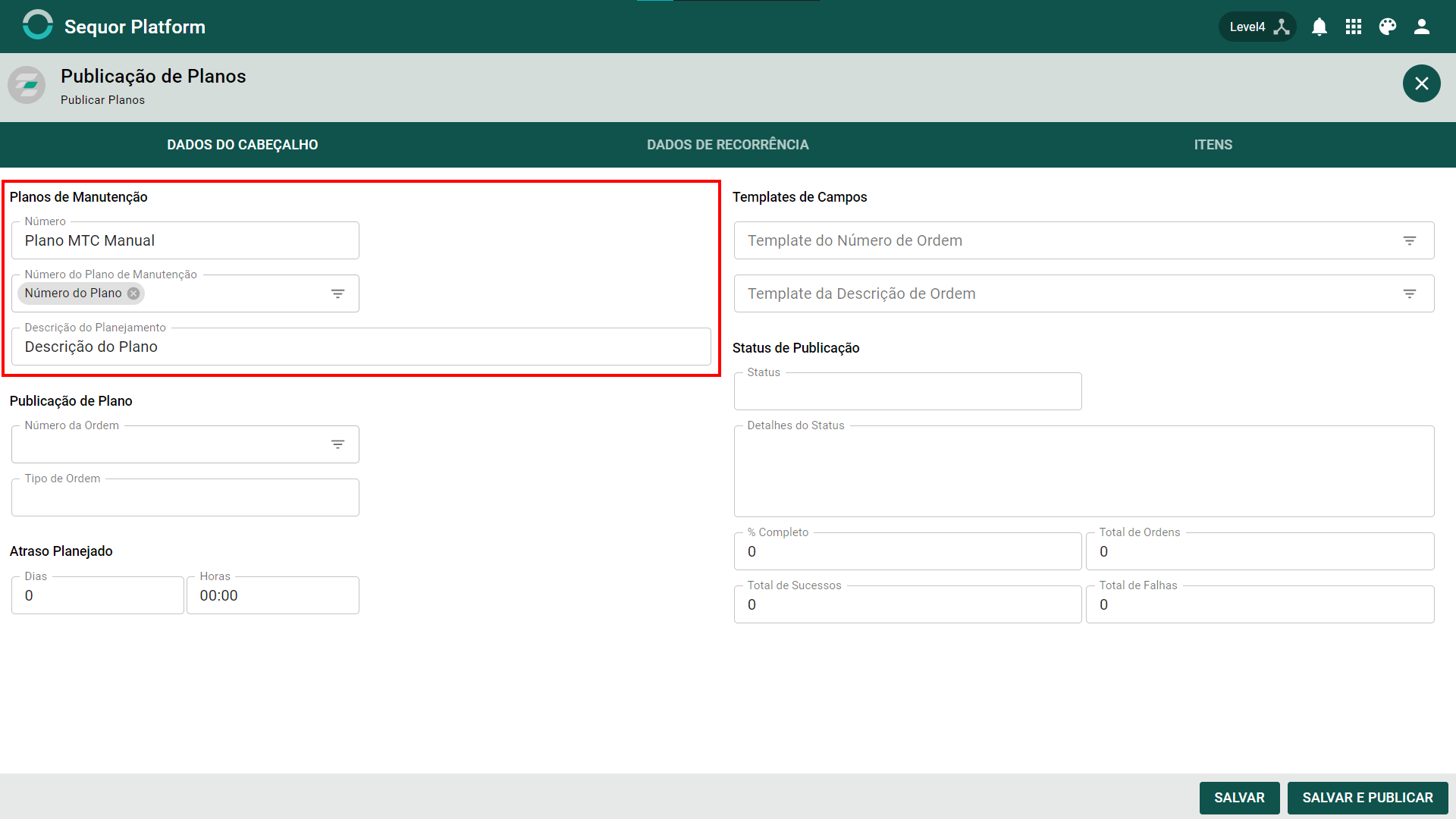
Task: Close the Publicação de Planos page
Action: [1422, 83]
